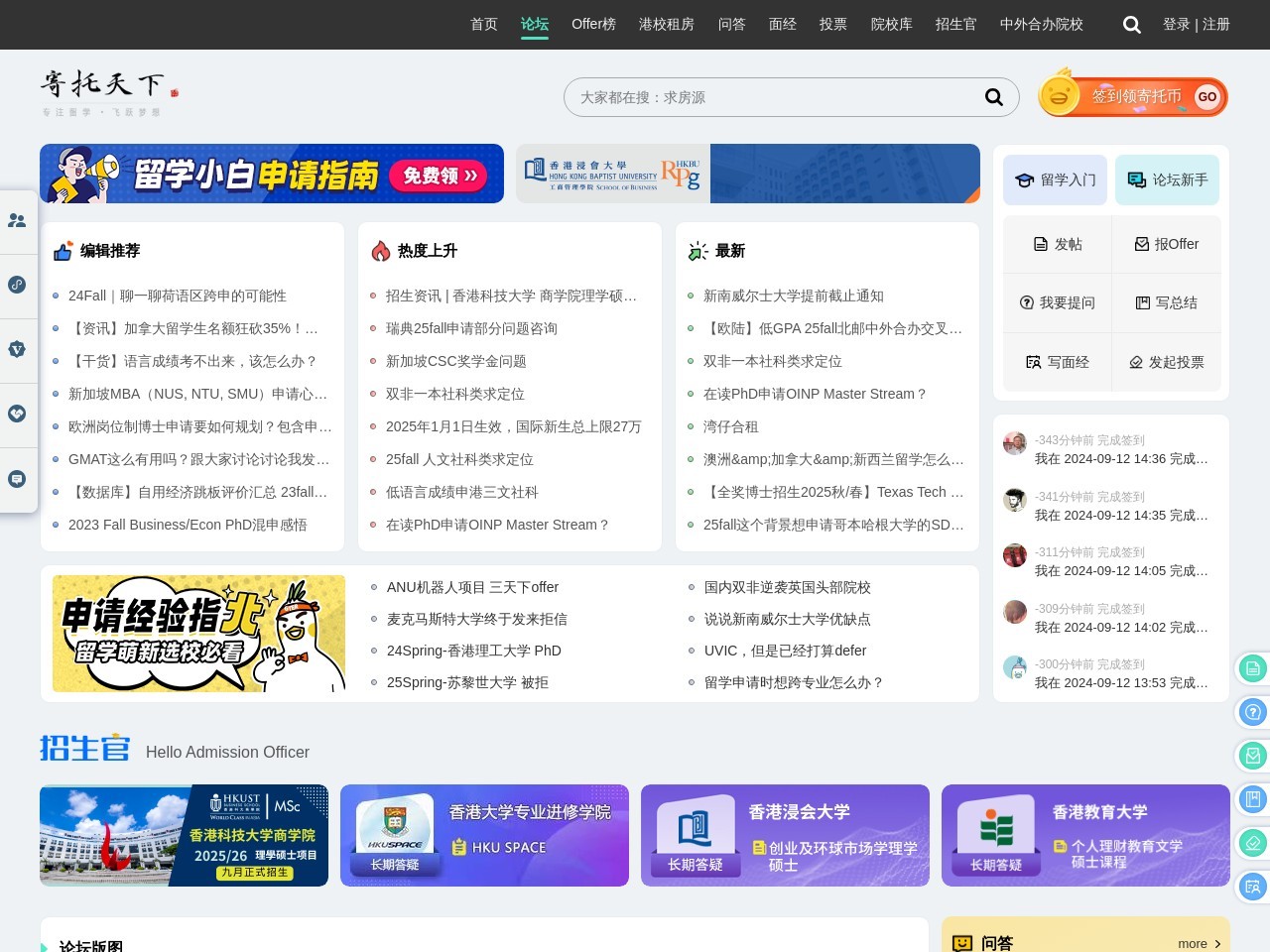Open the Offer榜 menu item
This screenshot has width=1270, height=952.
(593, 24)
